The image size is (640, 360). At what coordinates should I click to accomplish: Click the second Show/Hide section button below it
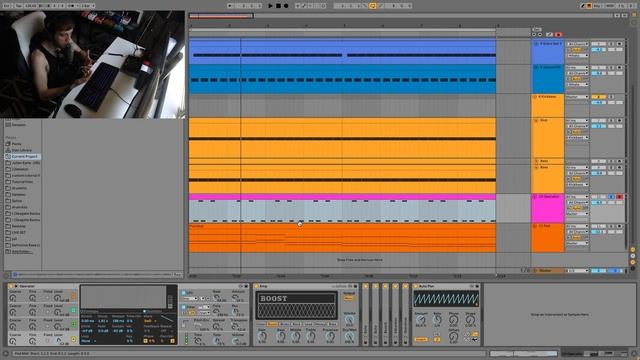633,256
